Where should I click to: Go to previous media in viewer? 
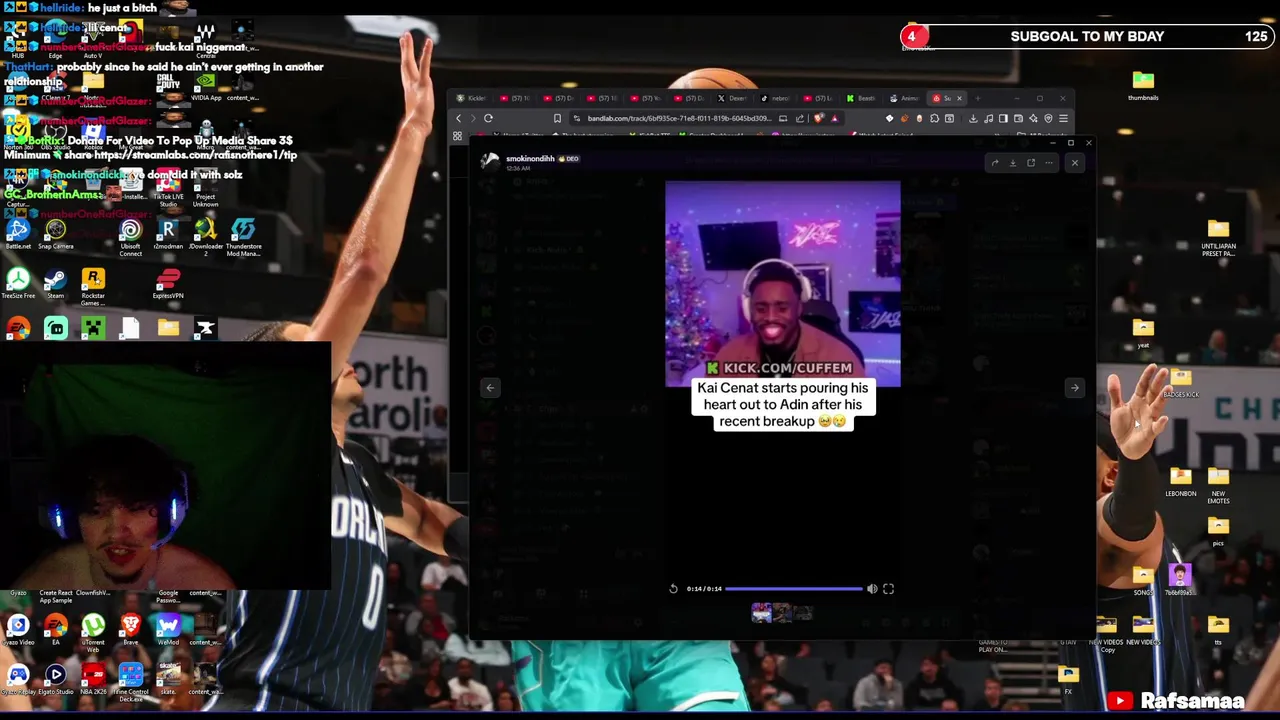point(490,388)
